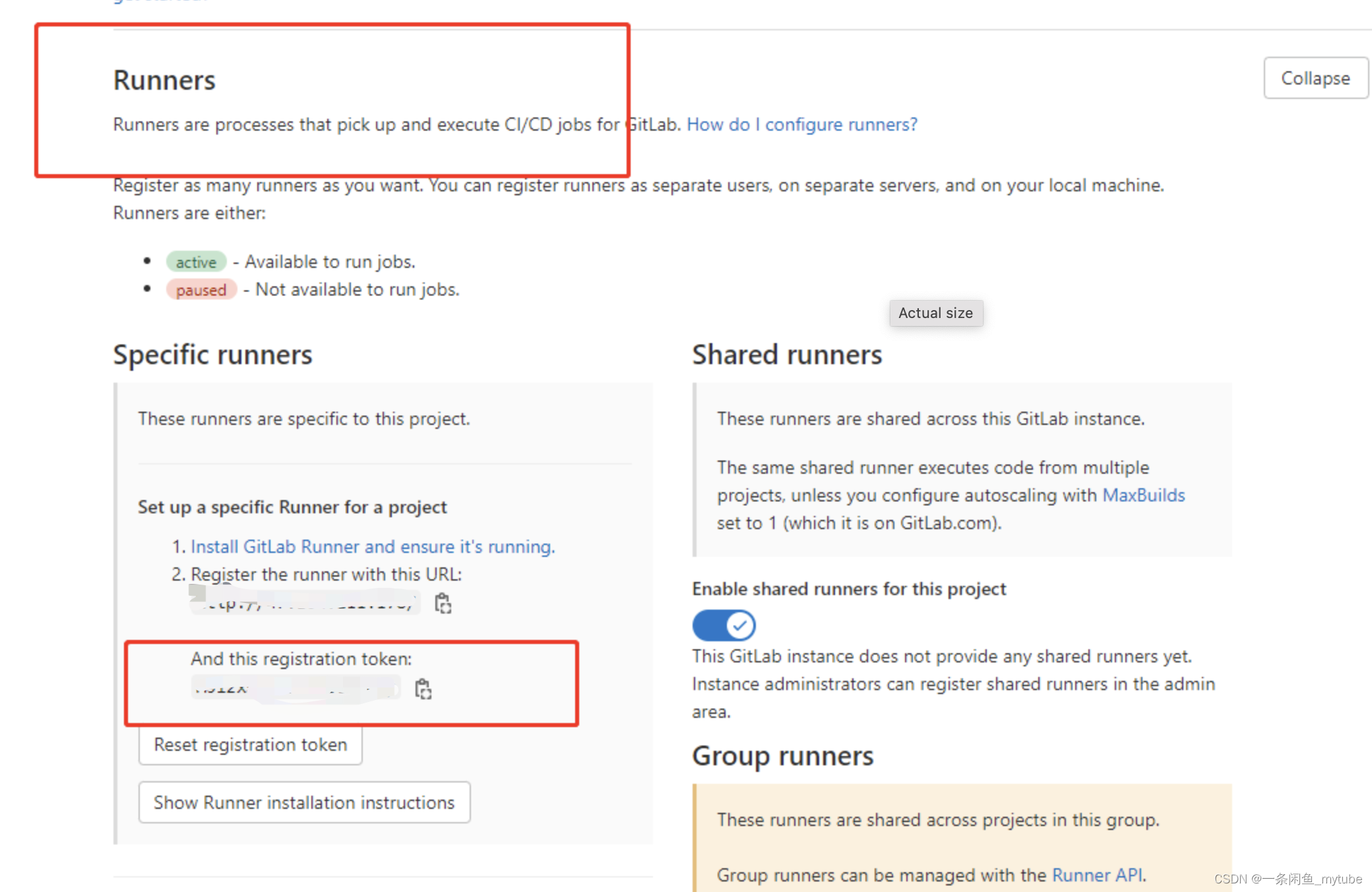Screen dimensions: 1372x892
Task: Click the Runners section heading
Action: point(164,80)
